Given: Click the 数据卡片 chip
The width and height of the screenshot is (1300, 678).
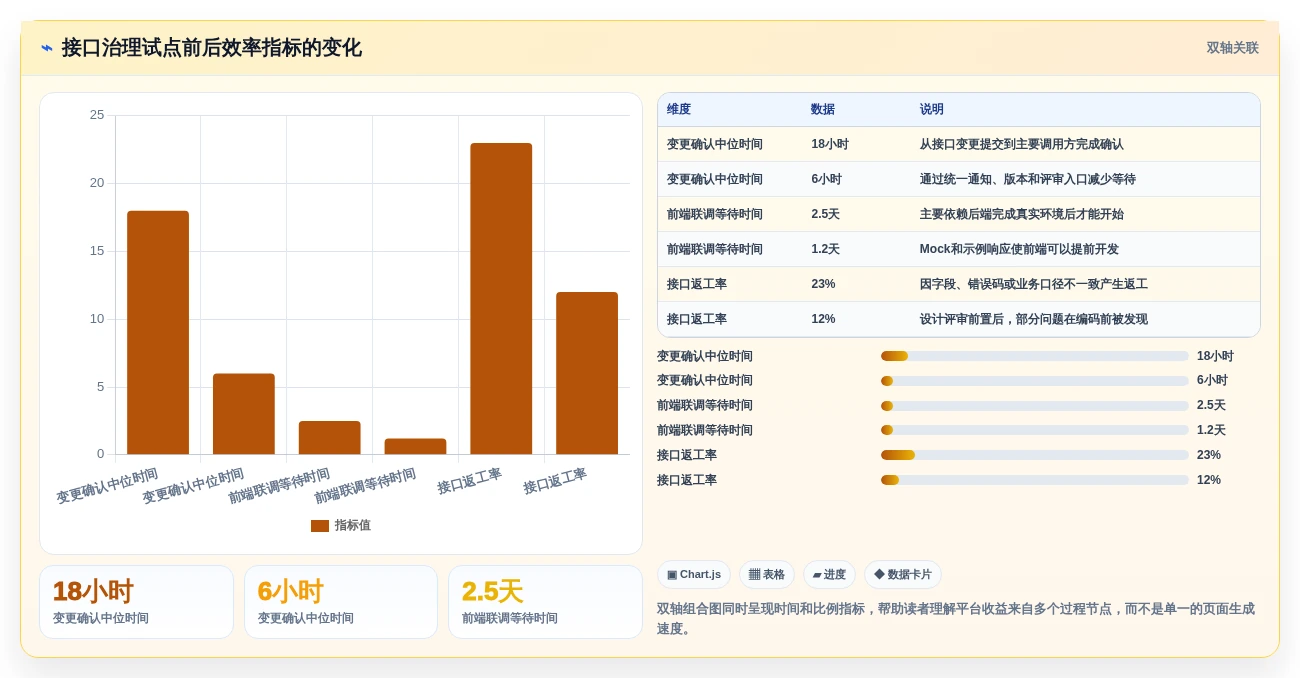Looking at the screenshot, I should point(903,575).
